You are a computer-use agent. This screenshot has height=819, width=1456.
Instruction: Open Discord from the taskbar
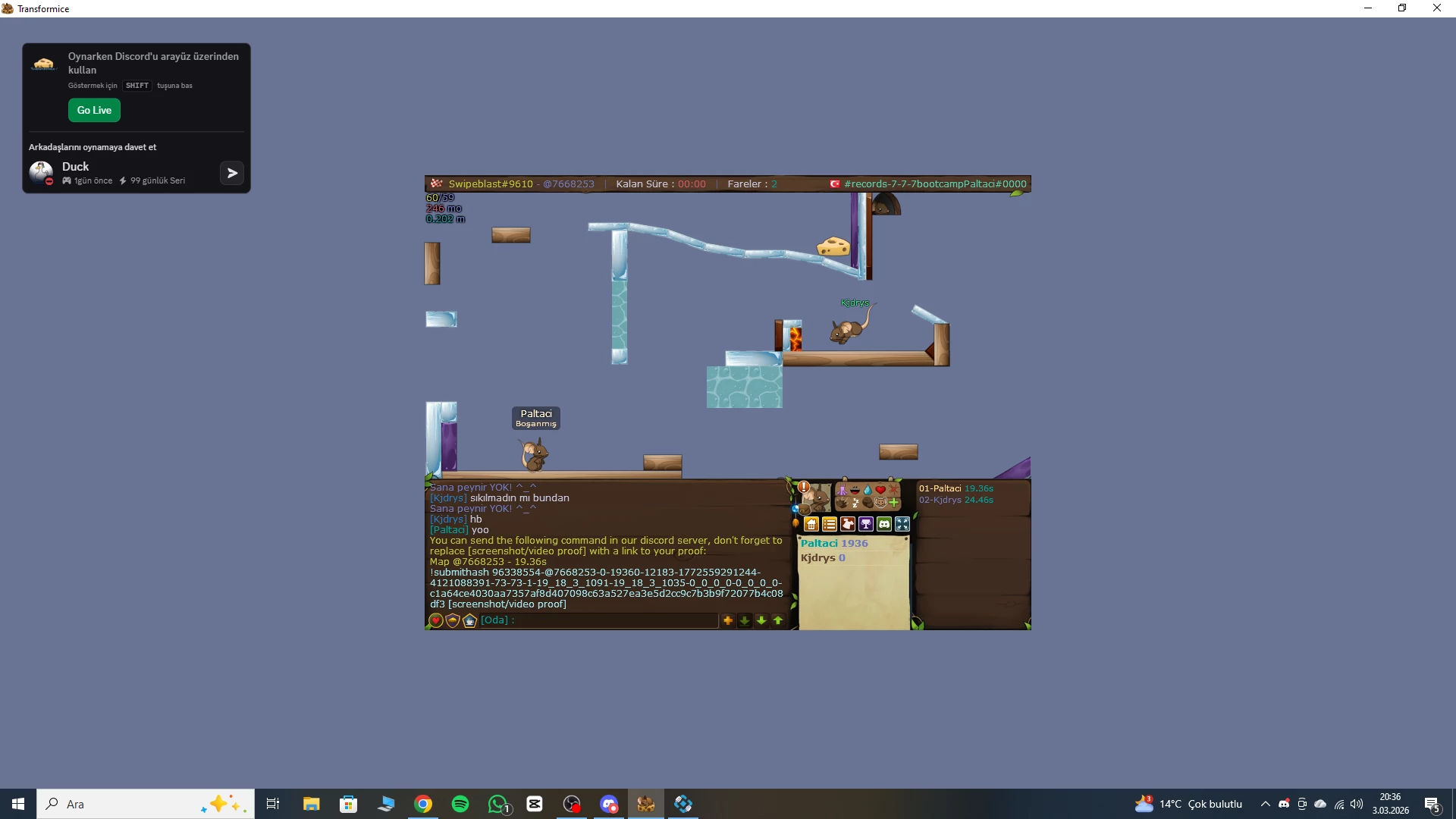coord(609,804)
